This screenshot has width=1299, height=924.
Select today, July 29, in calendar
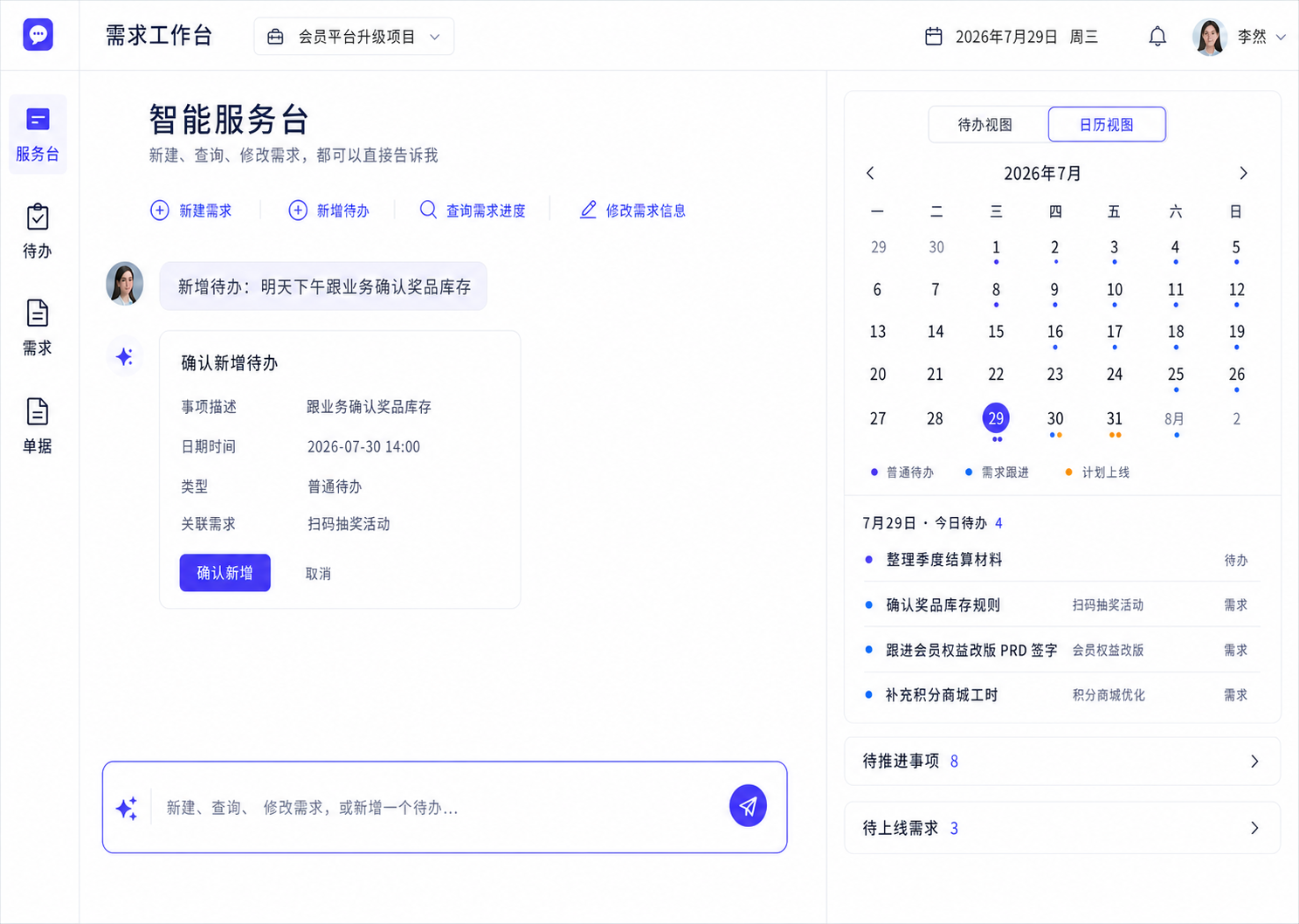pos(996,419)
